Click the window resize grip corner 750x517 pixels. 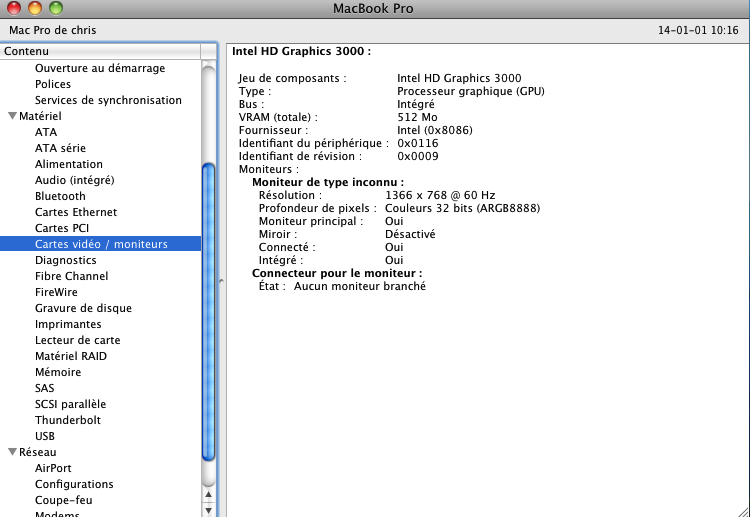pos(743,510)
